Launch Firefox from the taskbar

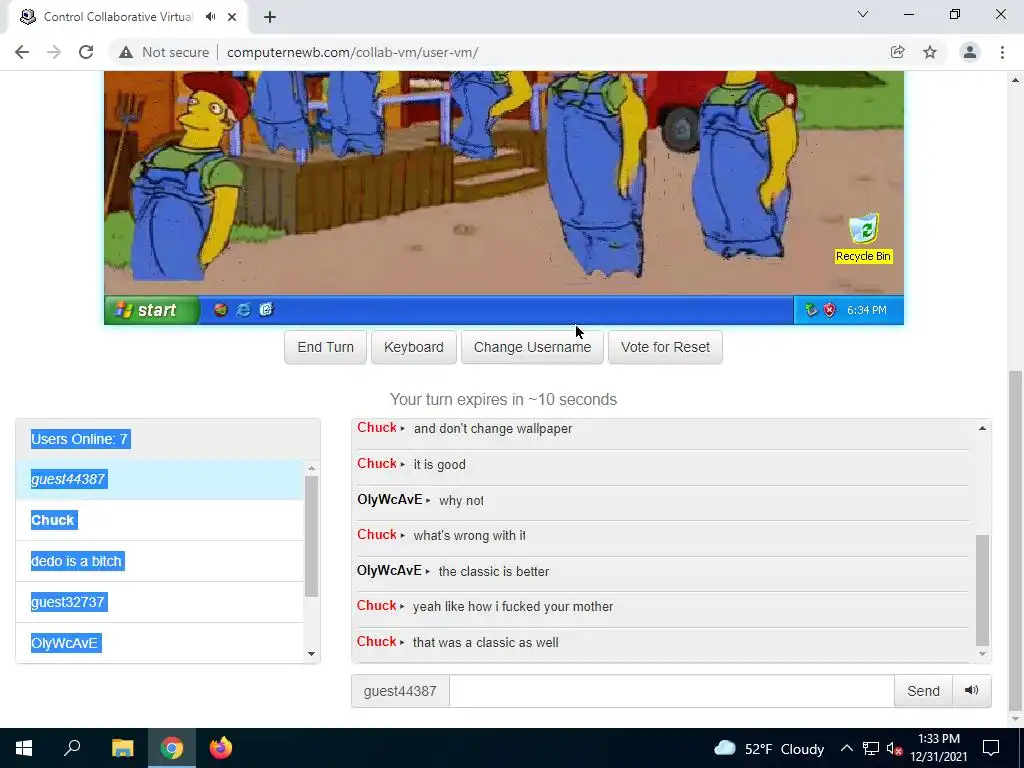(221, 748)
